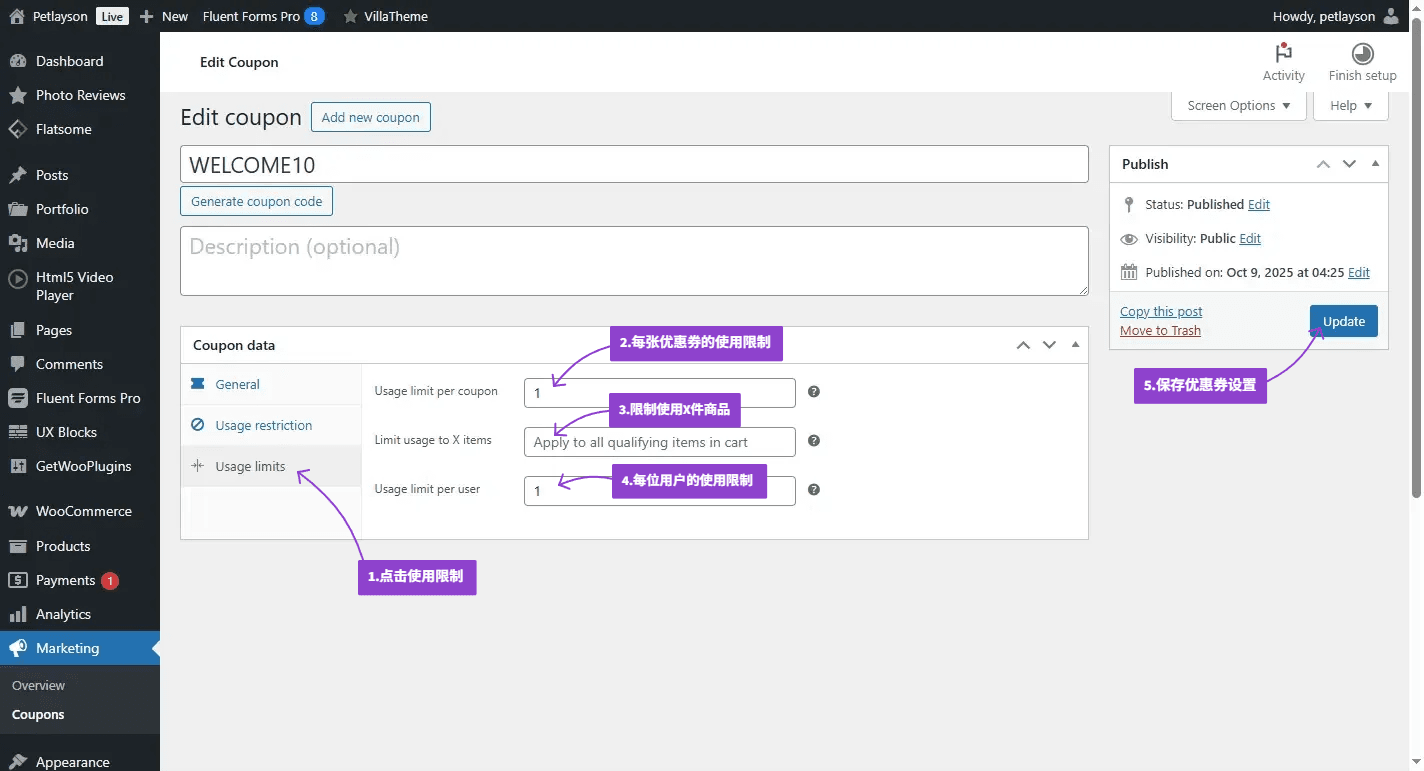The width and height of the screenshot is (1424, 771).
Task: Click the Move to Trash link
Action: pyautogui.click(x=1160, y=331)
